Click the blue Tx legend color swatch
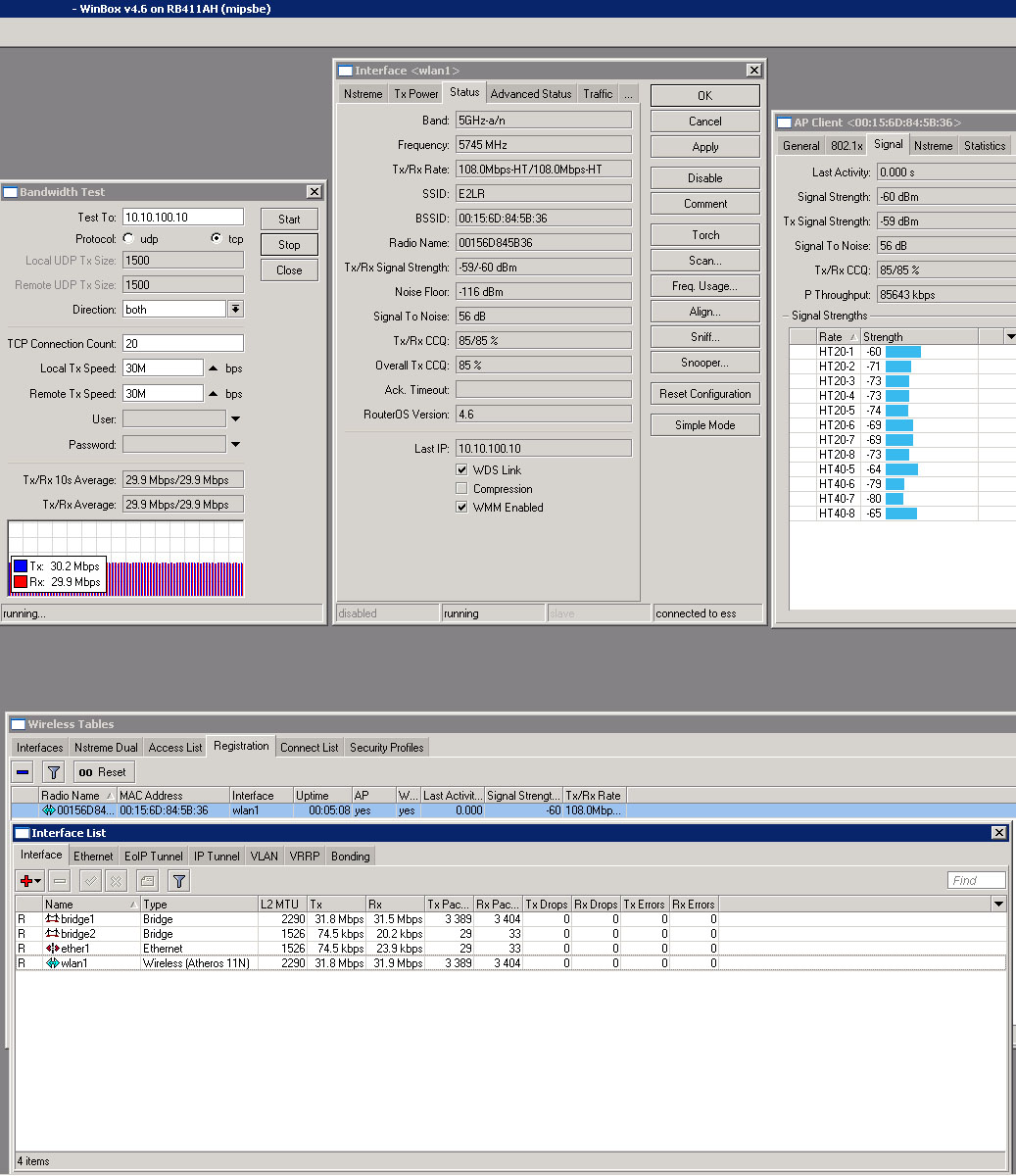Viewport: 1016px width, 1176px height. [x=21, y=566]
